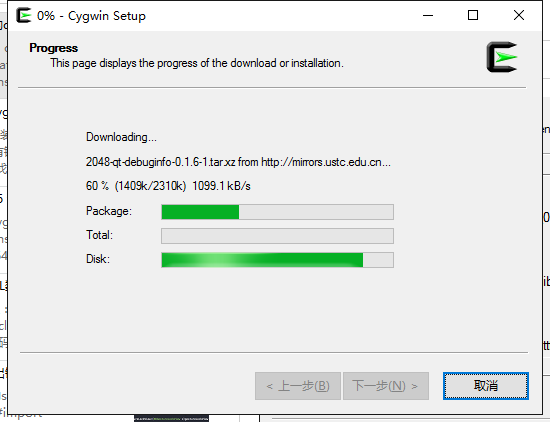The height and width of the screenshot is (422, 550).
Task: Minimize the Cygwin Setup window
Action: (428, 15)
